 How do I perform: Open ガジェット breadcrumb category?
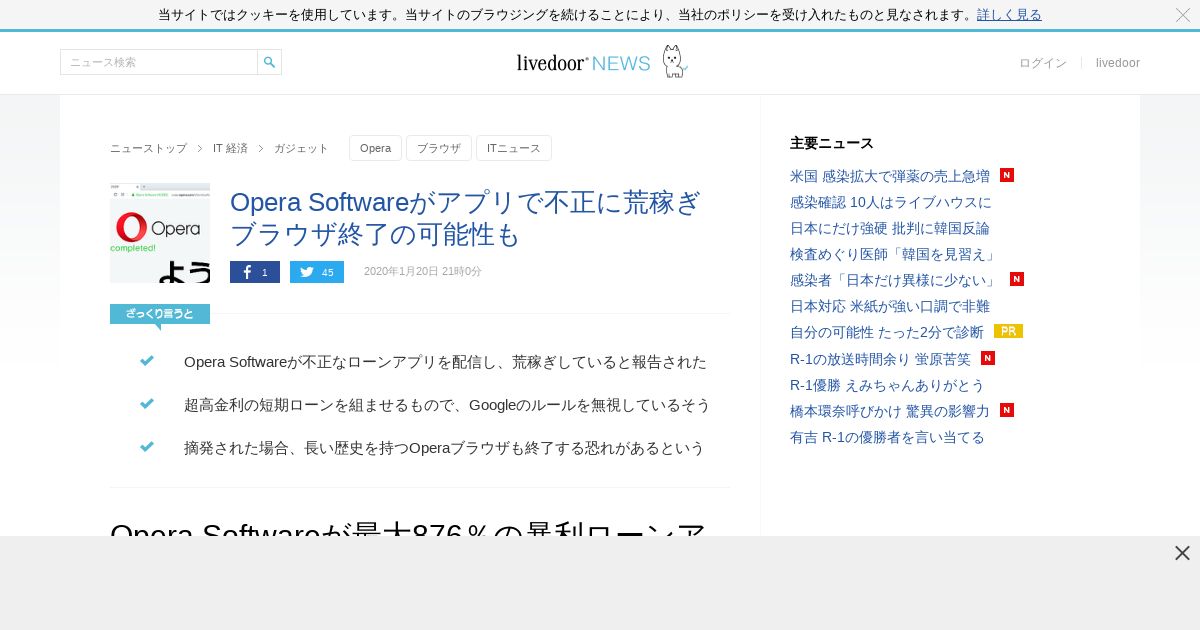pos(301,148)
